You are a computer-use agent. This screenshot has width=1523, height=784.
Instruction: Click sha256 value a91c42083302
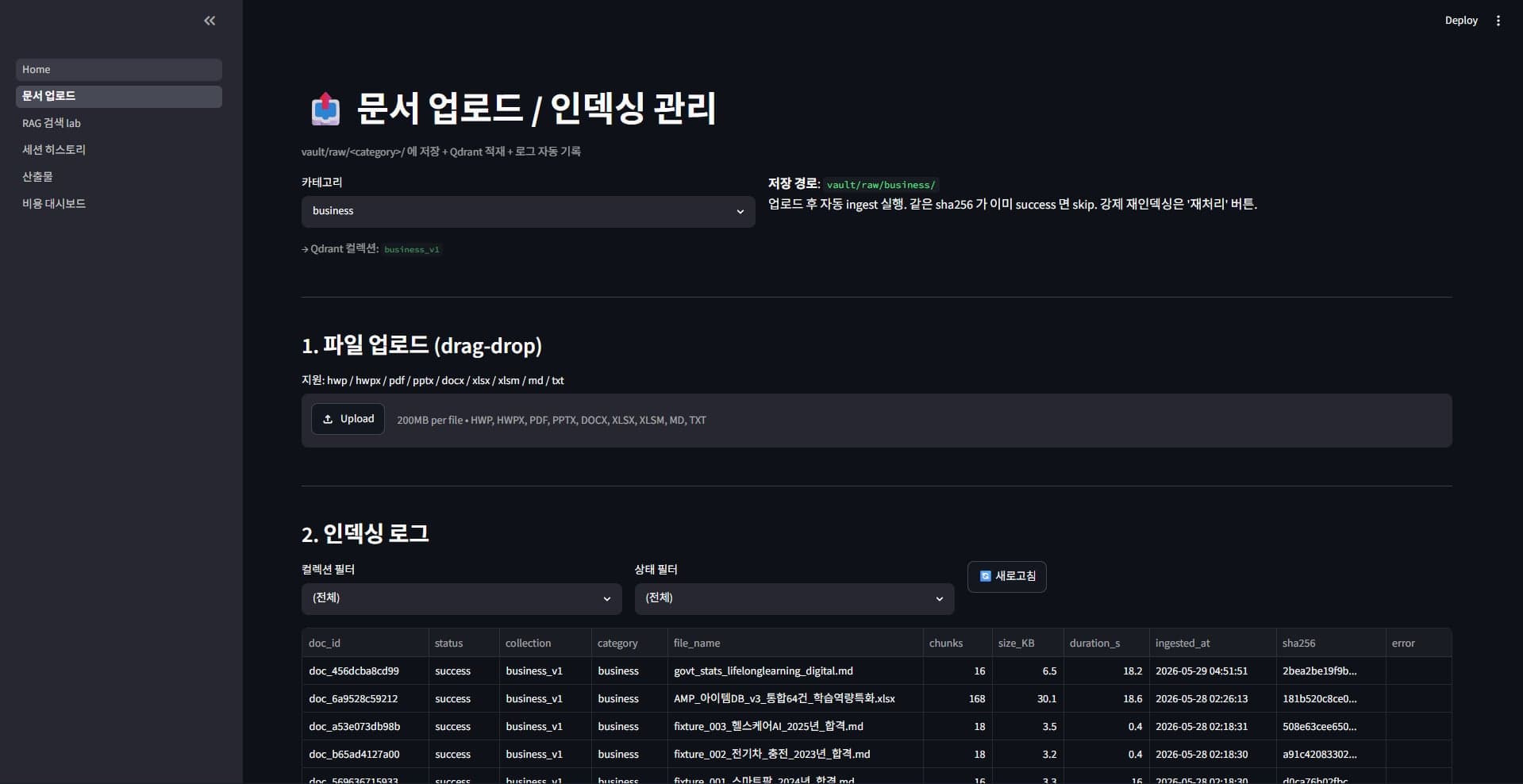click(1331, 755)
